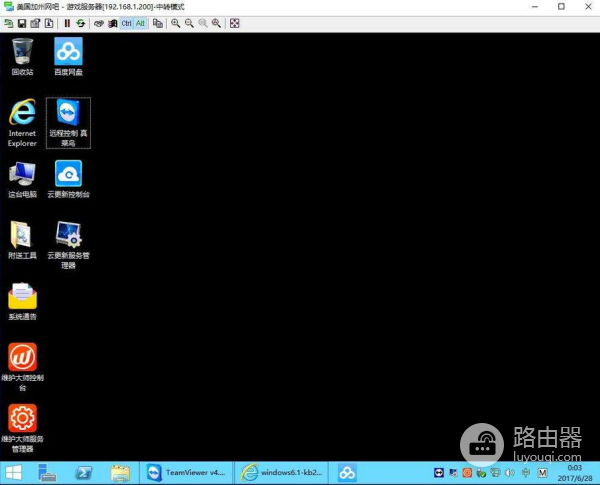This screenshot has height=485, width=600.
Task: Open the 维护大师控制台 desktop icon
Action: [22, 357]
